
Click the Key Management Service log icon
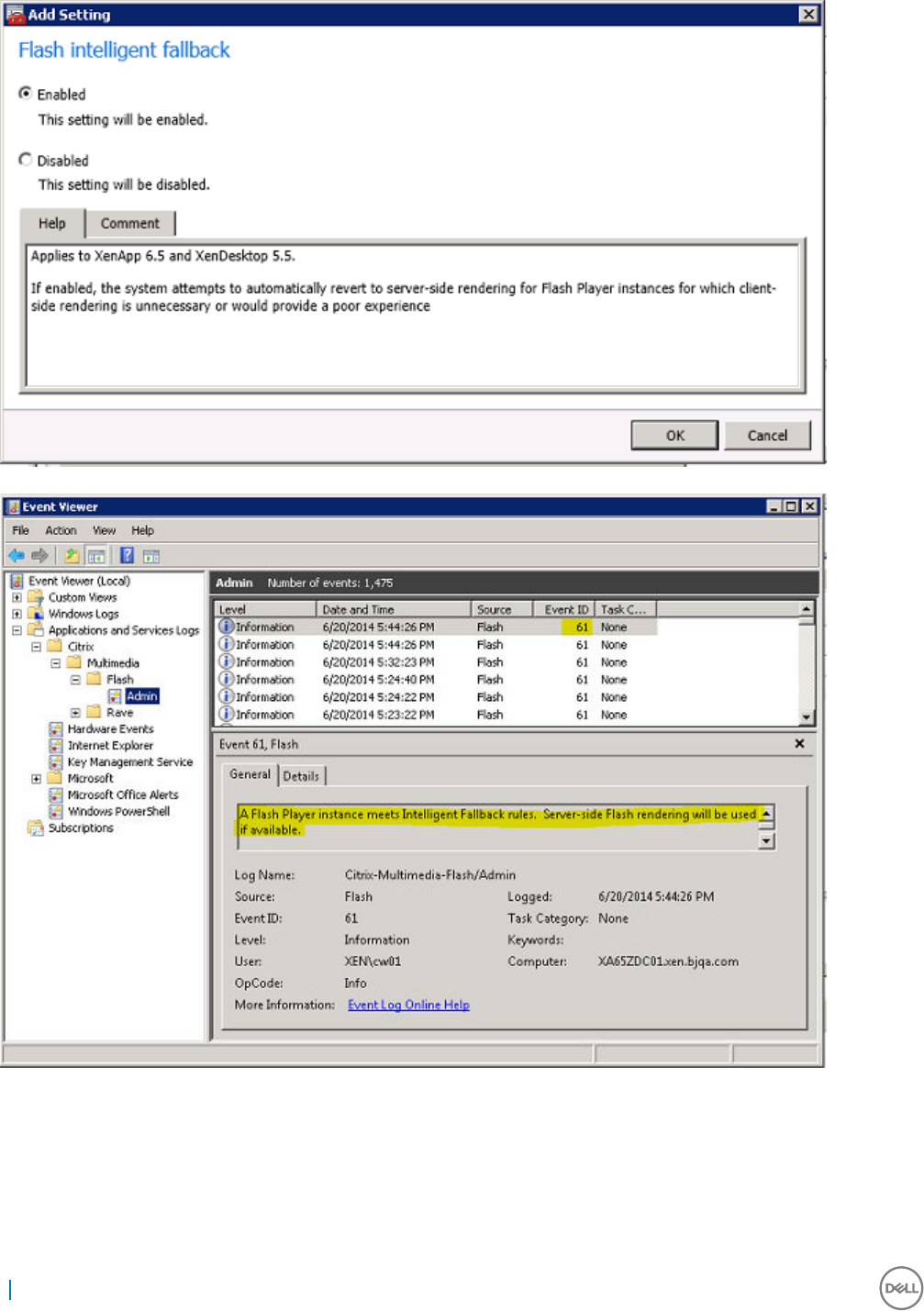[x=56, y=762]
